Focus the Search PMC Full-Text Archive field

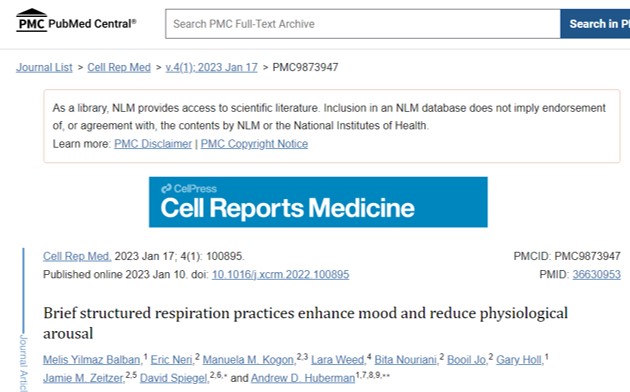pos(362,24)
